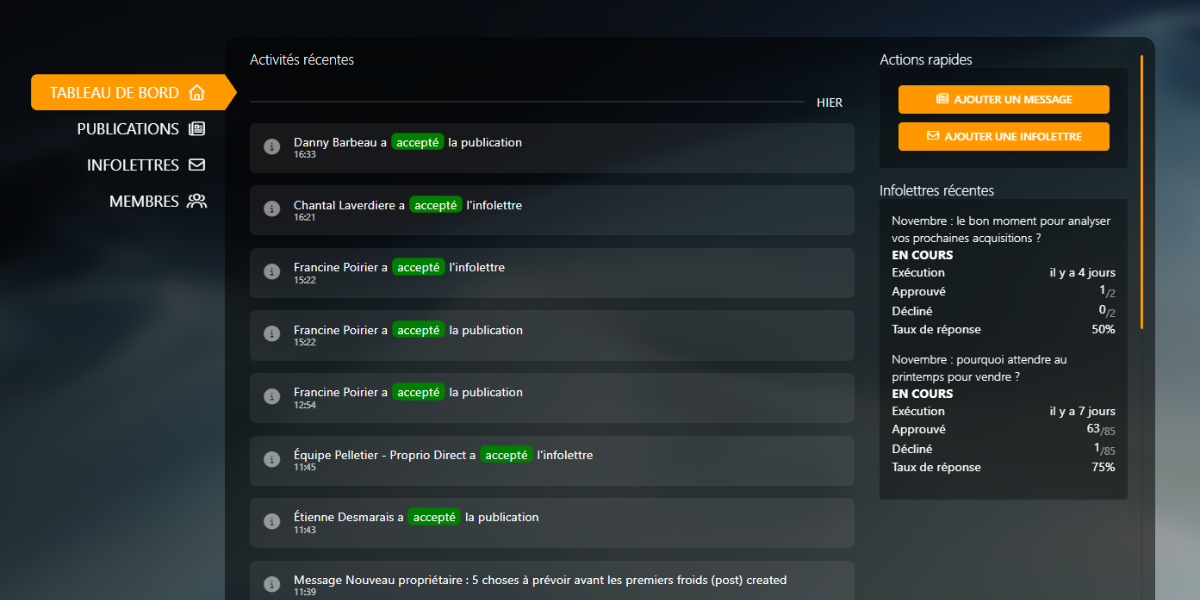Image resolution: width=1200 pixels, height=600 pixels.
Task: Click the 11:43 timestamp
Action: (305, 529)
